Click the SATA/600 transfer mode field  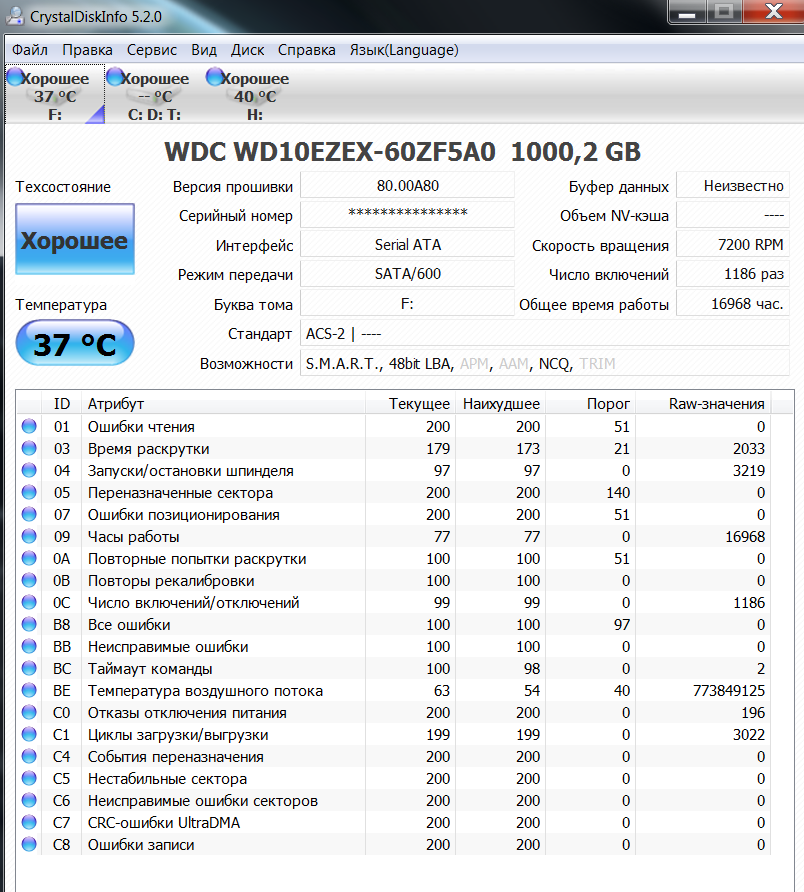click(407, 274)
